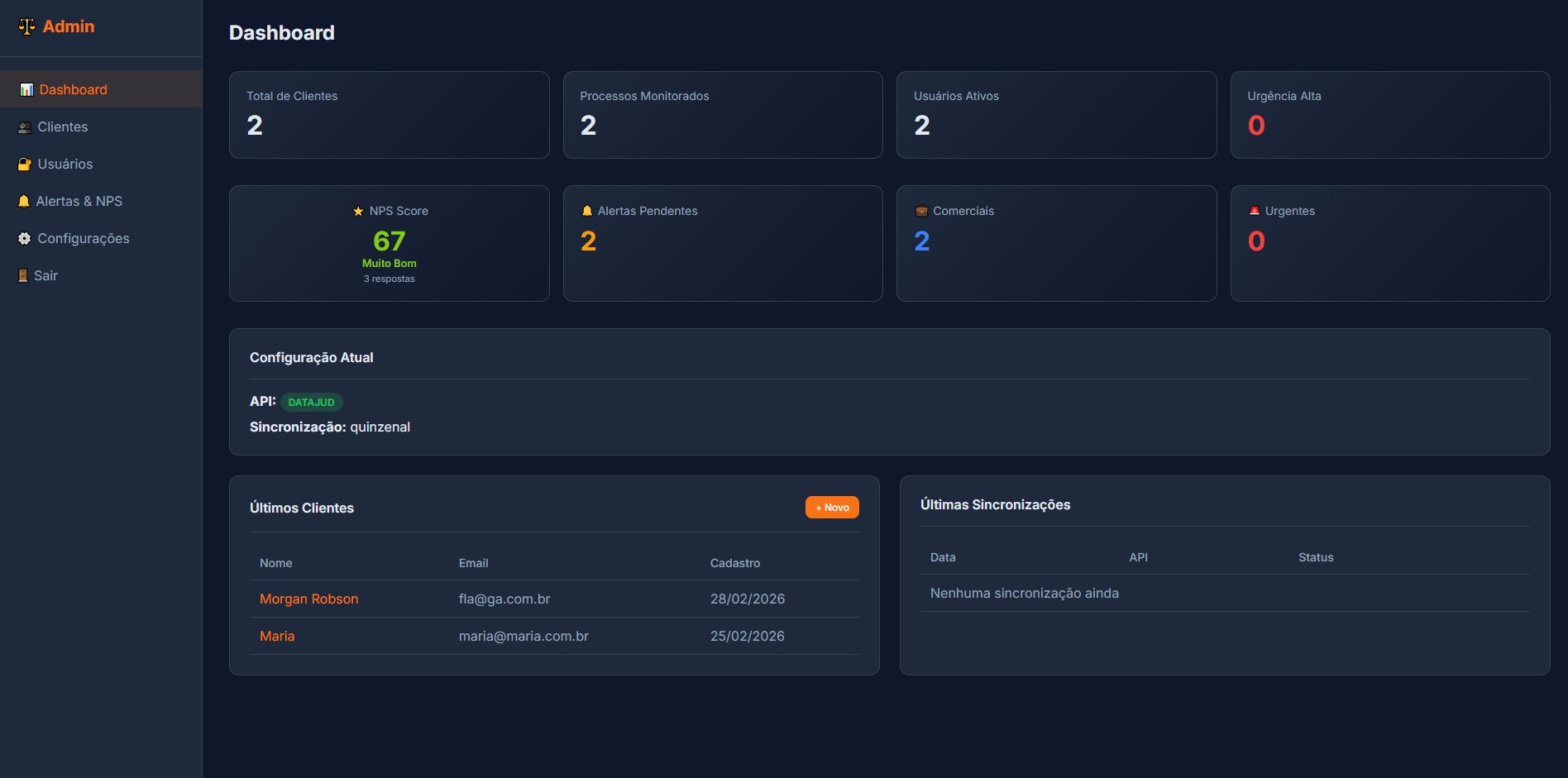Click the Sair sidebar entry
Image resolution: width=1568 pixels, height=778 pixels.
(x=45, y=274)
